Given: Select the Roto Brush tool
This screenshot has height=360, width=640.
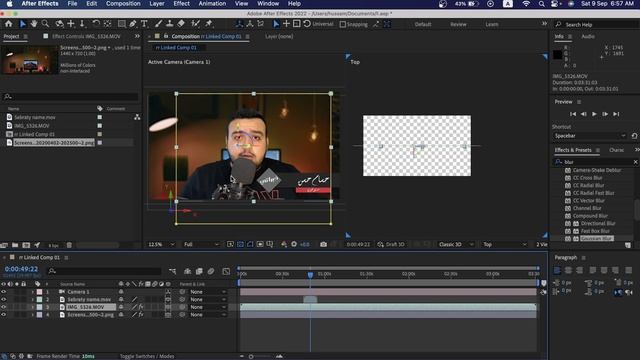Looking at the screenshot, I should click(196, 24).
